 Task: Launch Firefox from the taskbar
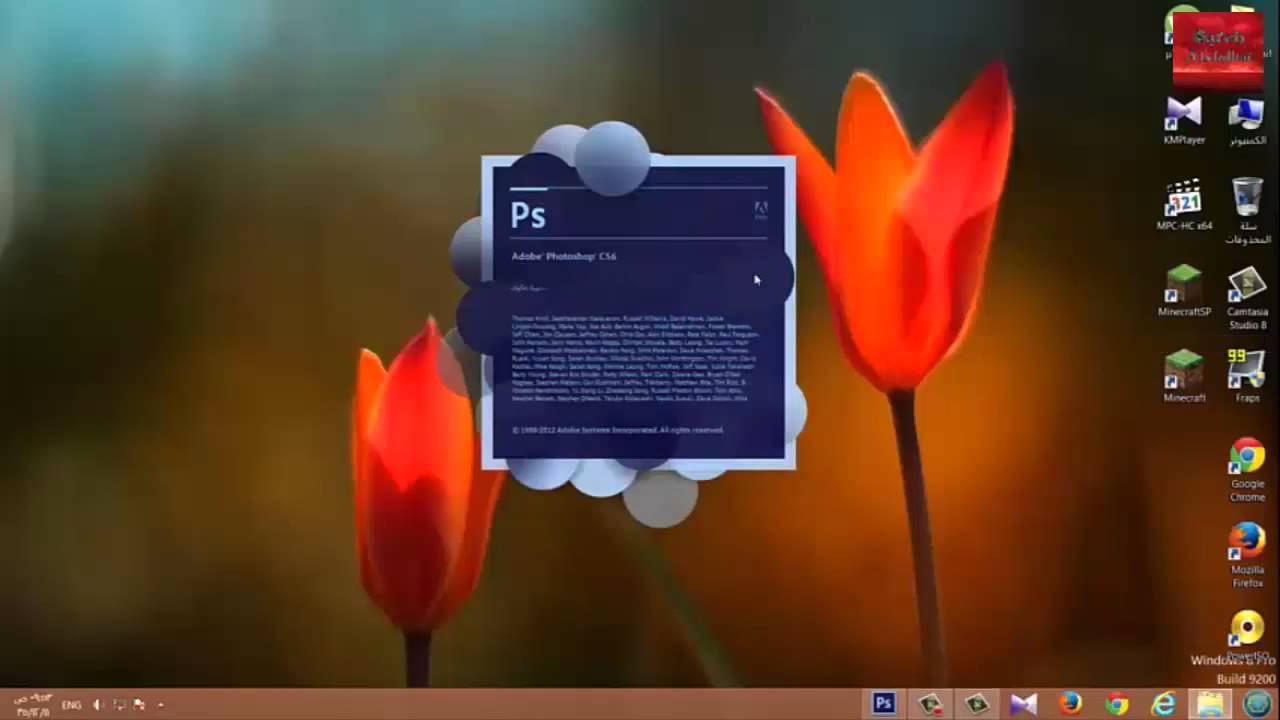pos(1070,704)
